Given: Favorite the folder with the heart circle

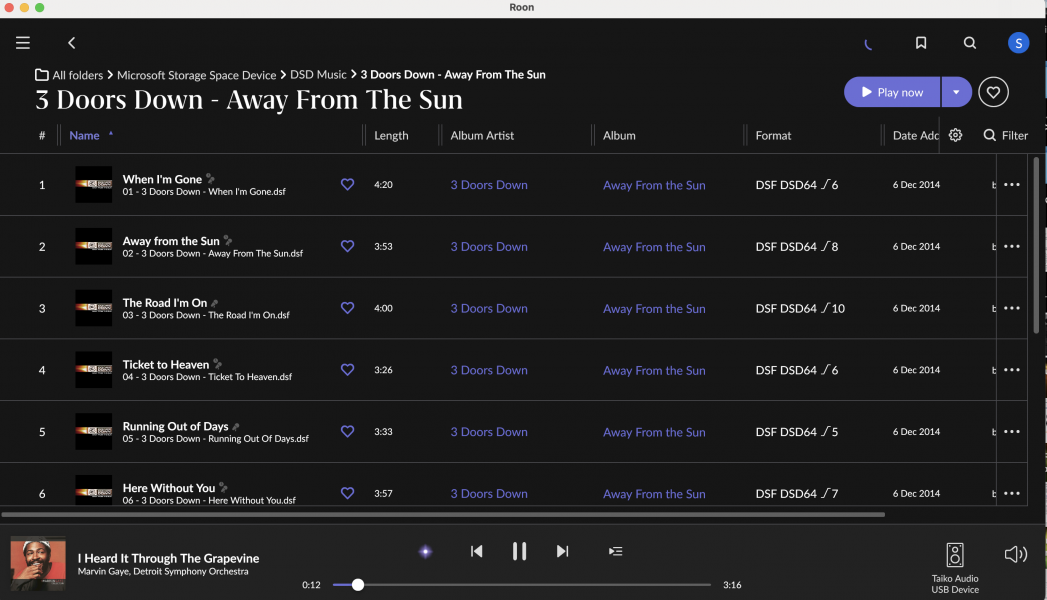Looking at the screenshot, I should coord(993,92).
